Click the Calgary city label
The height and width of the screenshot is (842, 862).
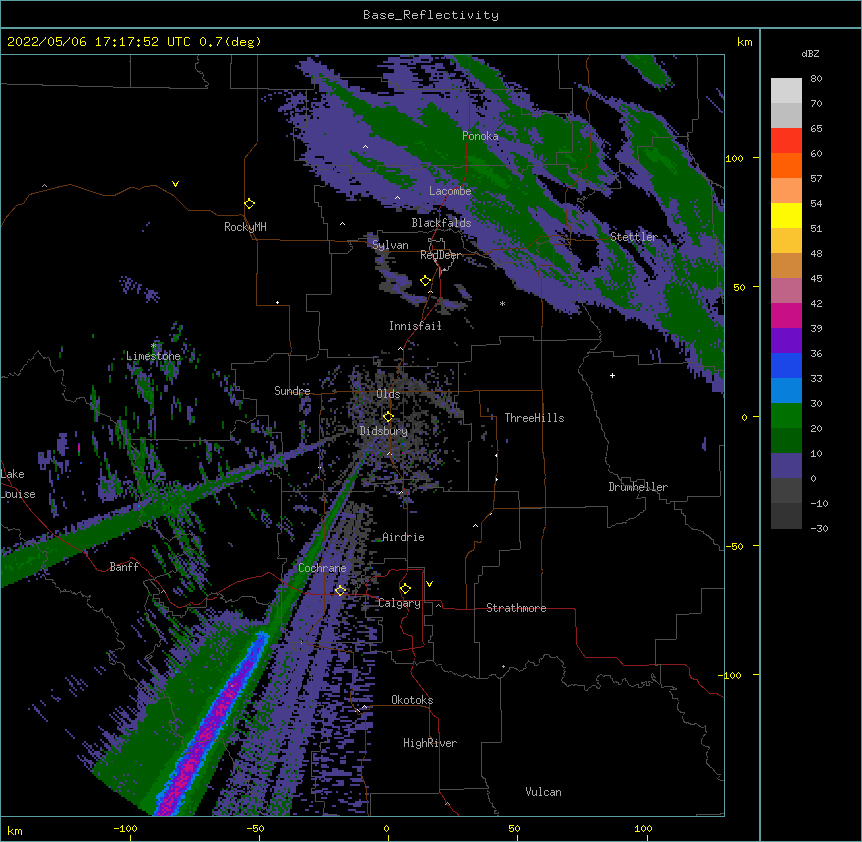coord(399,603)
